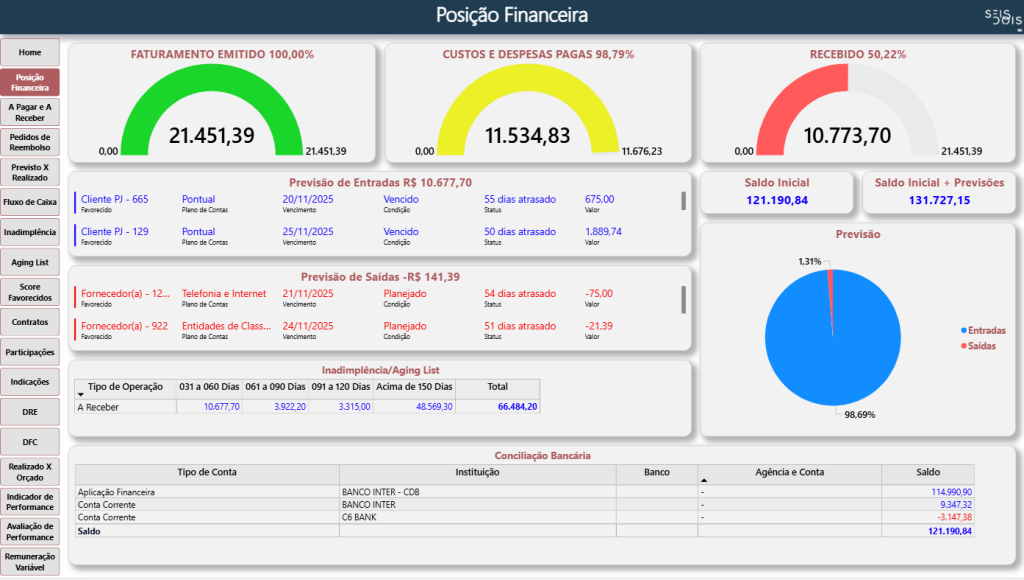Navigate to Inadimplência
Viewport: 1024px width, 580px height.
(30, 232)
